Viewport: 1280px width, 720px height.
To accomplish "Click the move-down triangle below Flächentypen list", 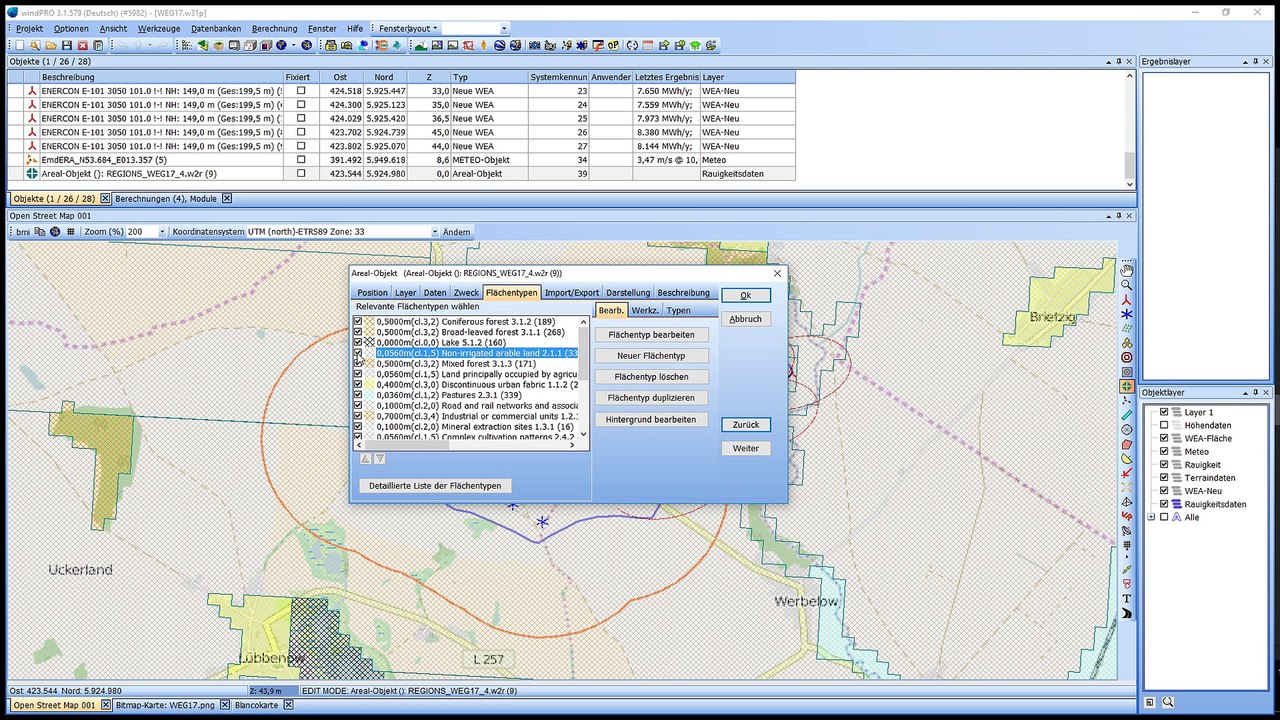I will 379,459.
